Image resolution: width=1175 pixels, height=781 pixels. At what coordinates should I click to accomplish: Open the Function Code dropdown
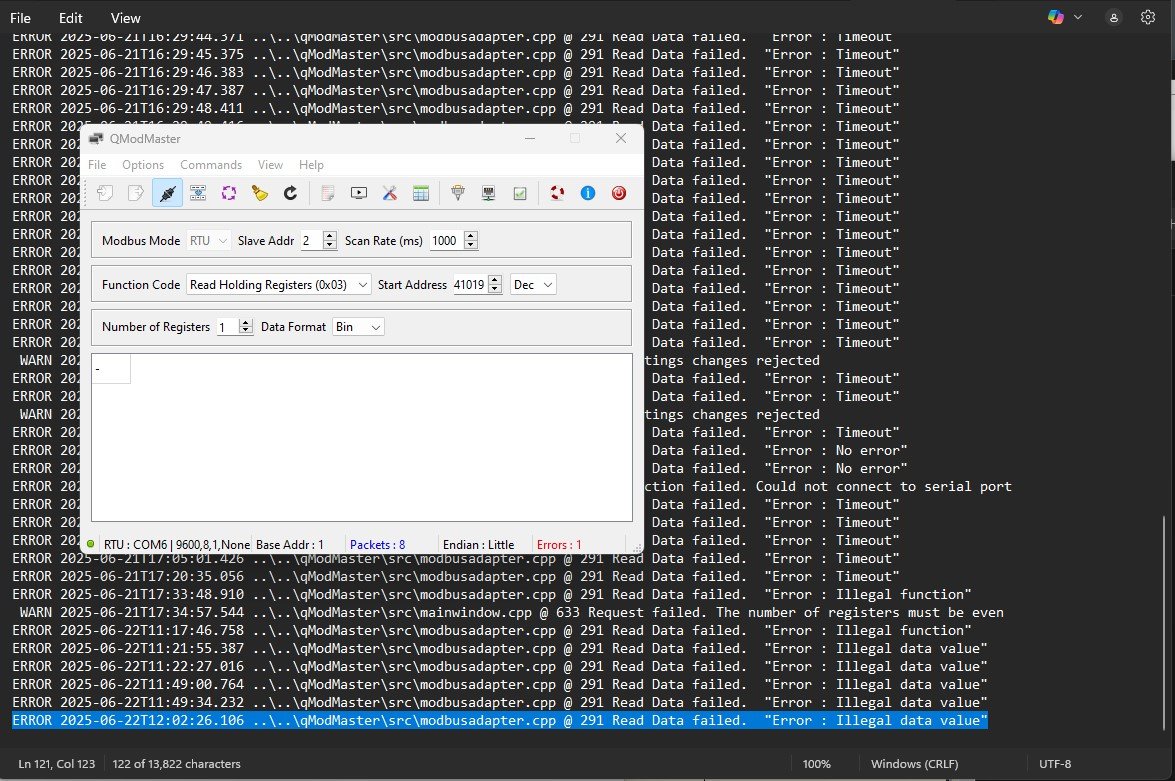(x=278, y=285)
